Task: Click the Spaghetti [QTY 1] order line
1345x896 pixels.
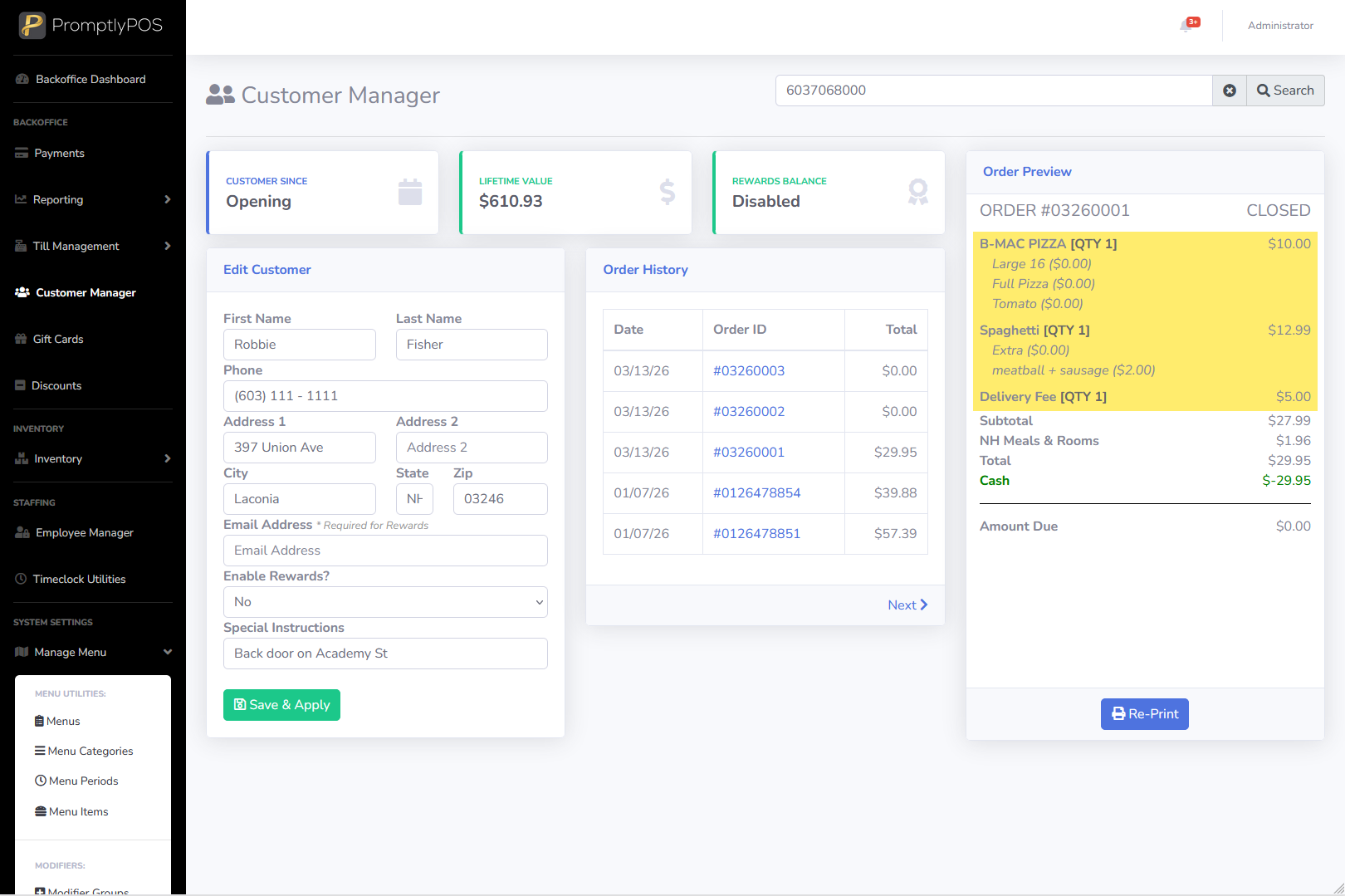Action: pyautogui.click(x=1145, y=330)
